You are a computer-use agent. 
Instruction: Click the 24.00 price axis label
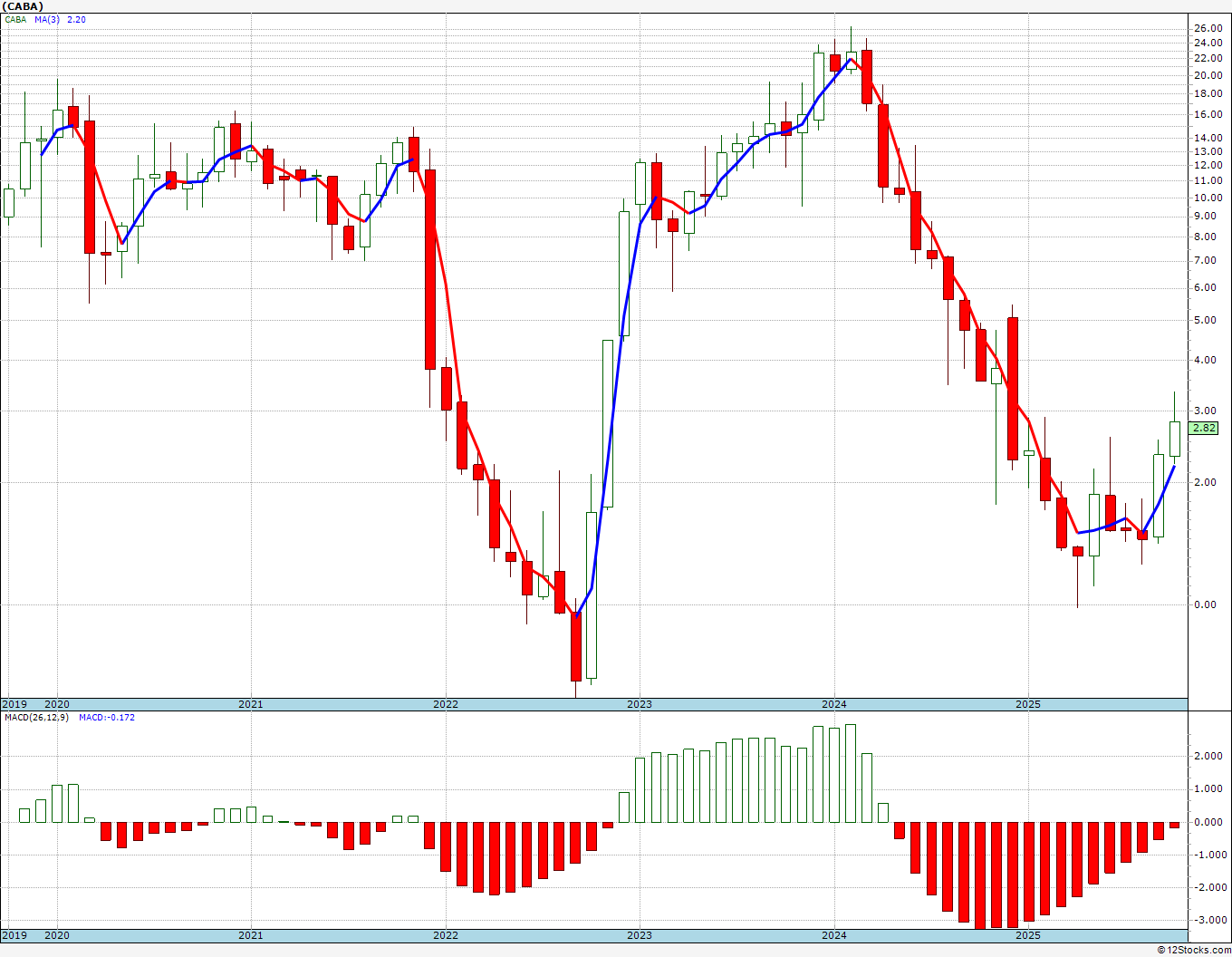click(1208, 43)
